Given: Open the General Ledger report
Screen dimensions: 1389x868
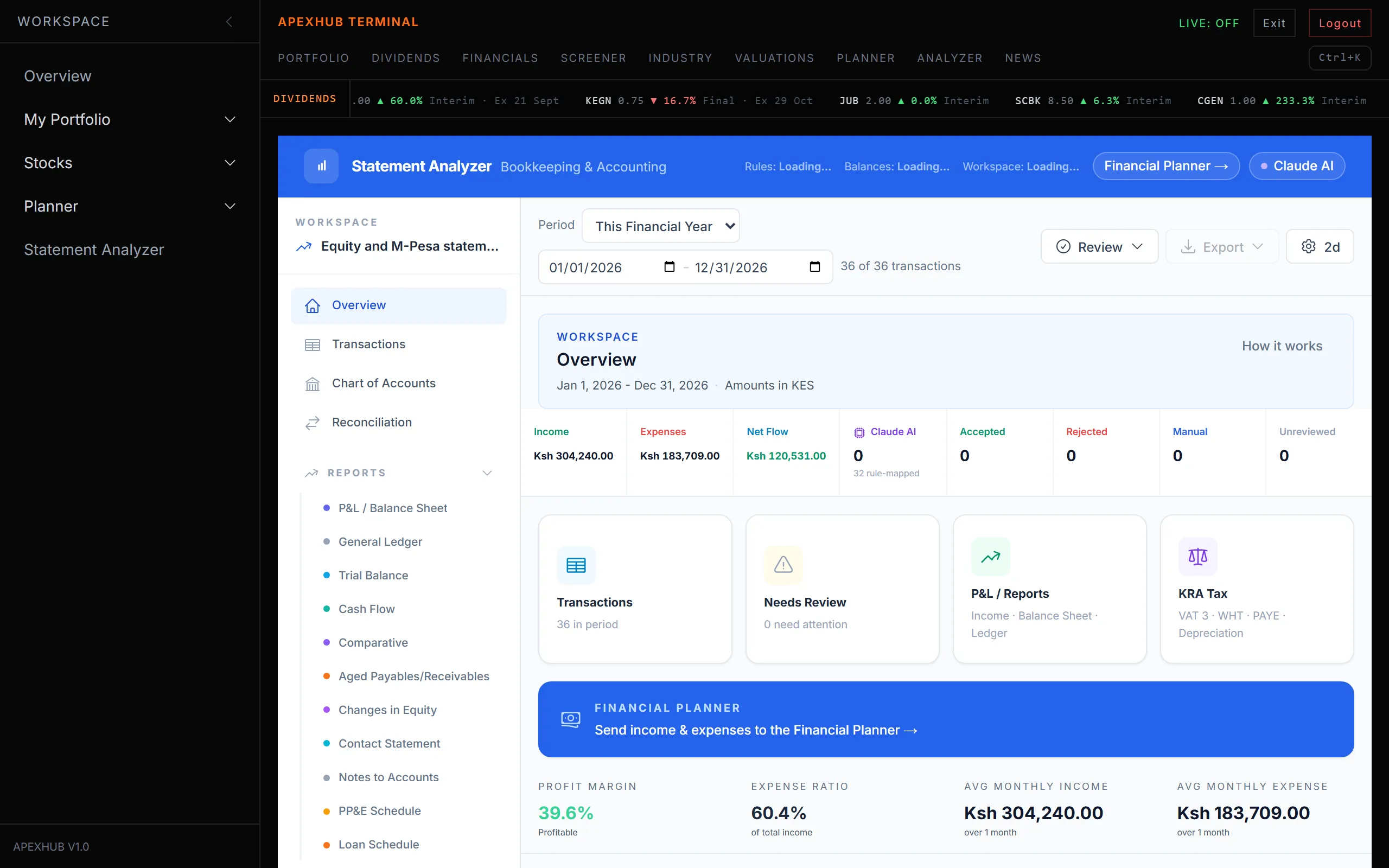Looking at the screenshot, I should pyautogui.click(x=380, y=541).
